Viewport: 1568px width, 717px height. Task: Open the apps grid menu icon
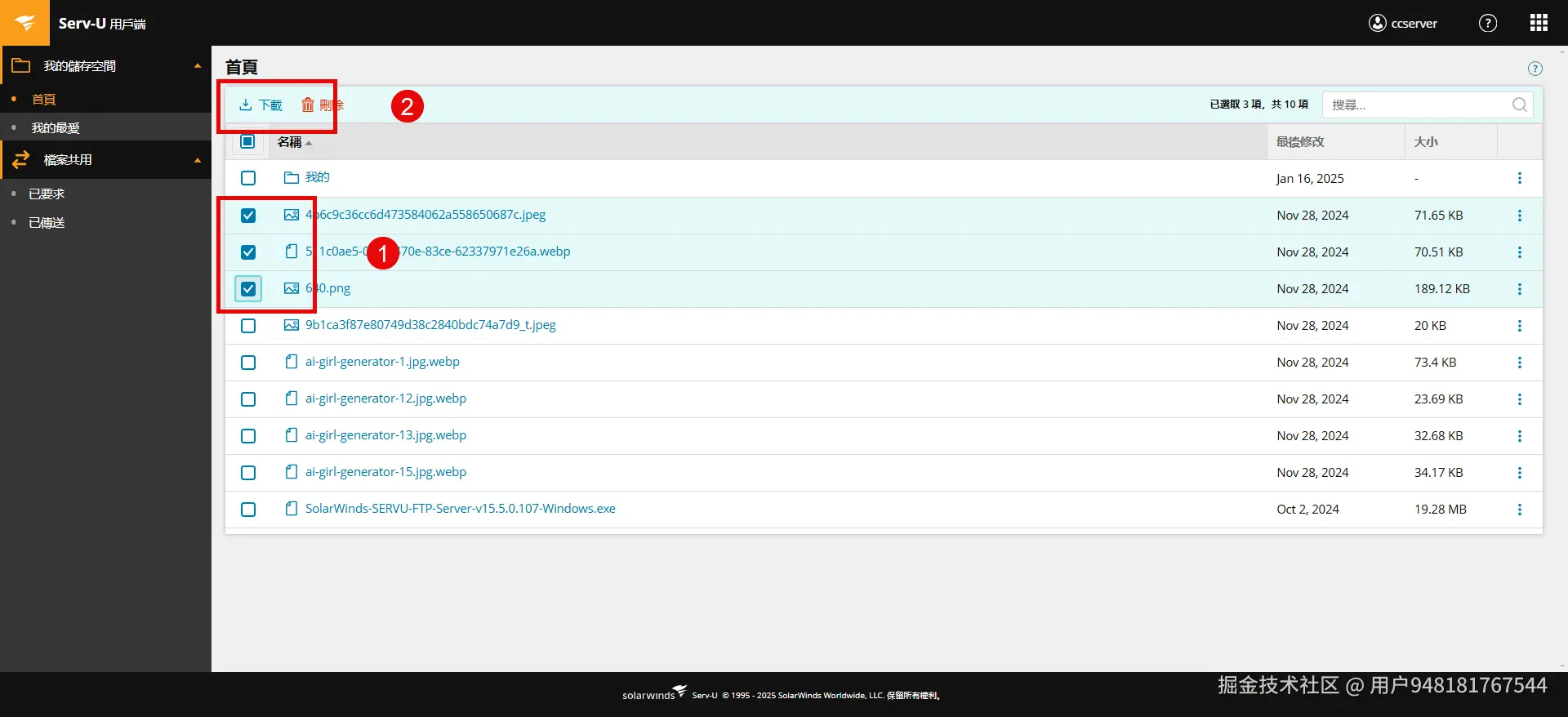(1539, 23)
